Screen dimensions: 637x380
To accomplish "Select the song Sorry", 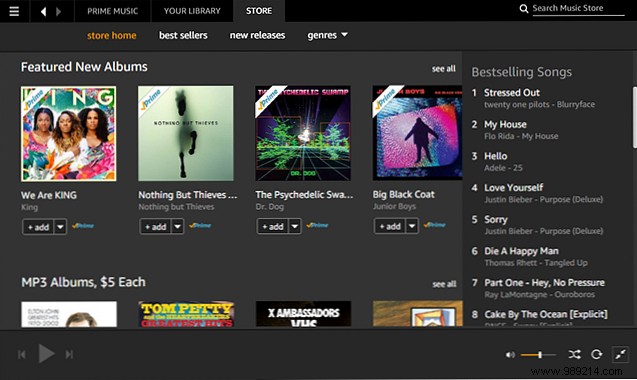I will coord(496,220).
